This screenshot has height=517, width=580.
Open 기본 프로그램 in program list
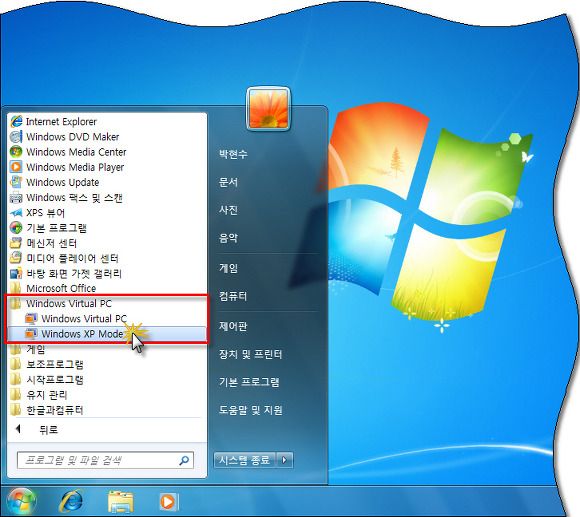[x=48, y=228]
